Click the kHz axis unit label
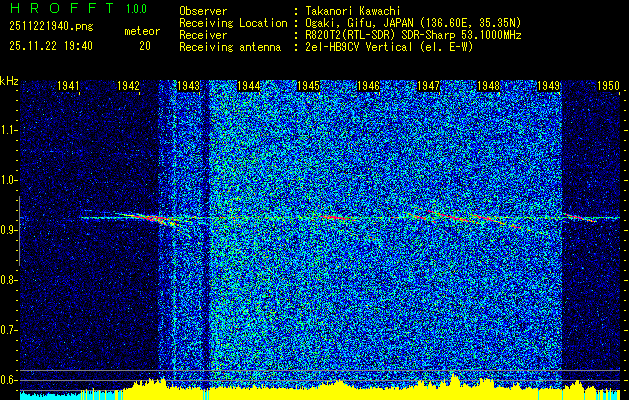Screen dimensions: 629x400 coord(9,81)
